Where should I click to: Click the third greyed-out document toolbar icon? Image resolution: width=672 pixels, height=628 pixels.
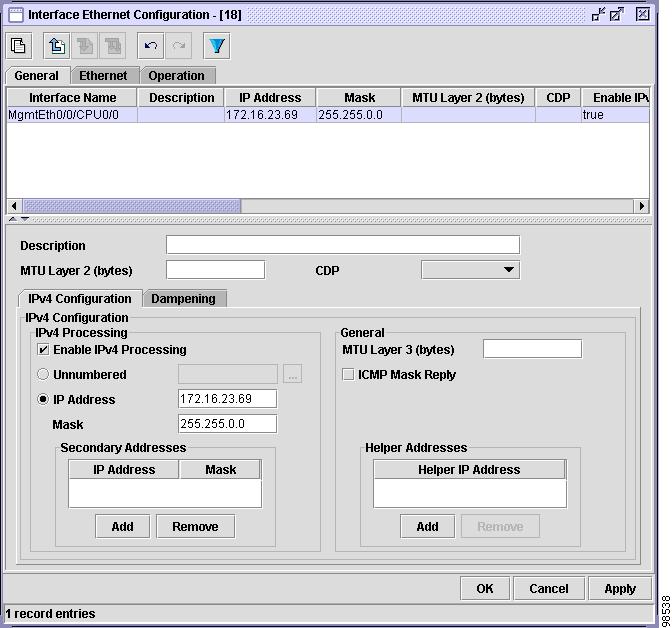click(x=84, y=46)
